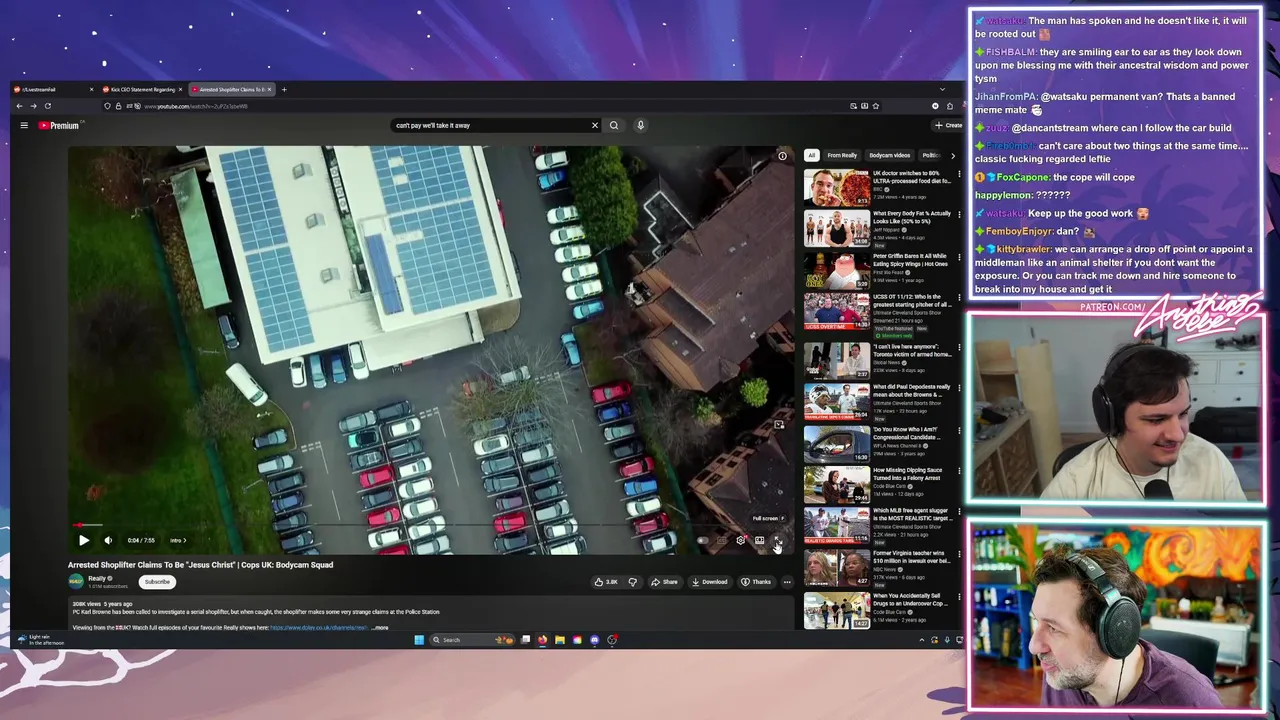The image size is (1280, 720).
Task: Select the Politics chip
Action: [930, 155]
